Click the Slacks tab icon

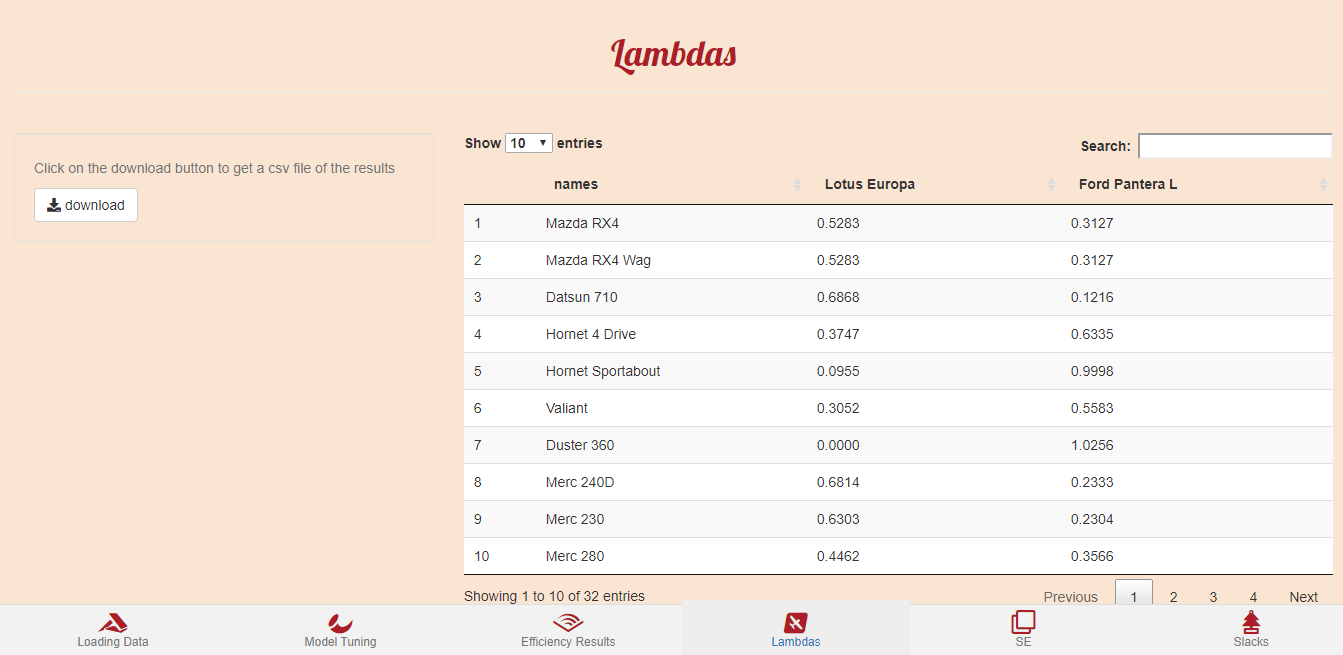click(1251, 622)
